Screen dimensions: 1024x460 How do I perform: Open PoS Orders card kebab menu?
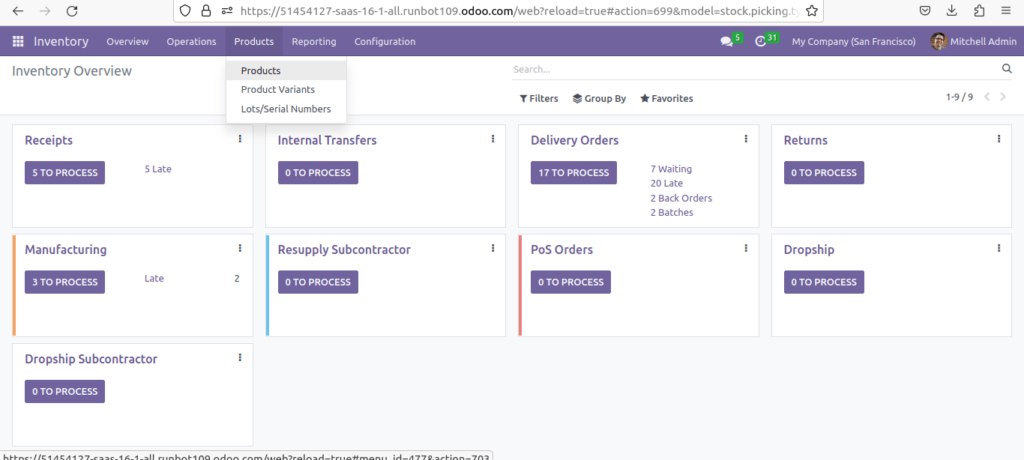tap(746, 248)
